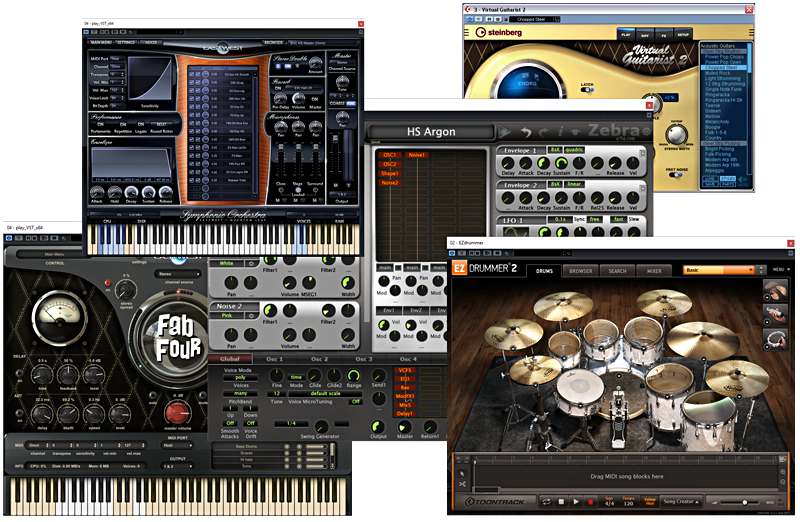Select the Global tab in Zebra lower panel
Image resolution: width=800 pixels, height=522 pixels.
tap(230, 359)
